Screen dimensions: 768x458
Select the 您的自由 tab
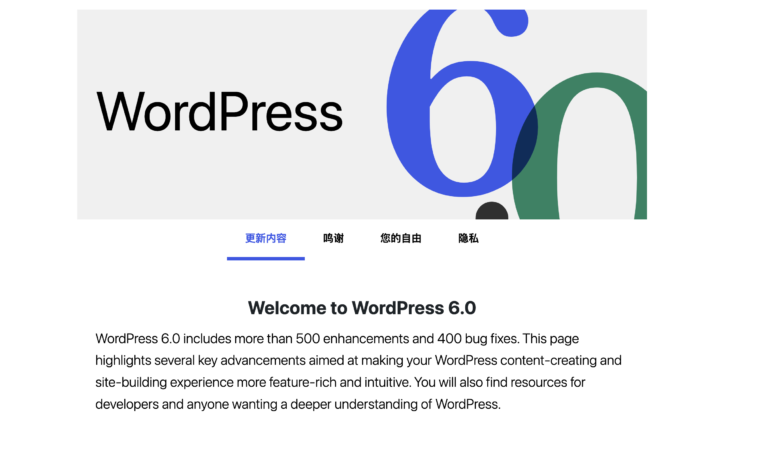coord(401,239)
